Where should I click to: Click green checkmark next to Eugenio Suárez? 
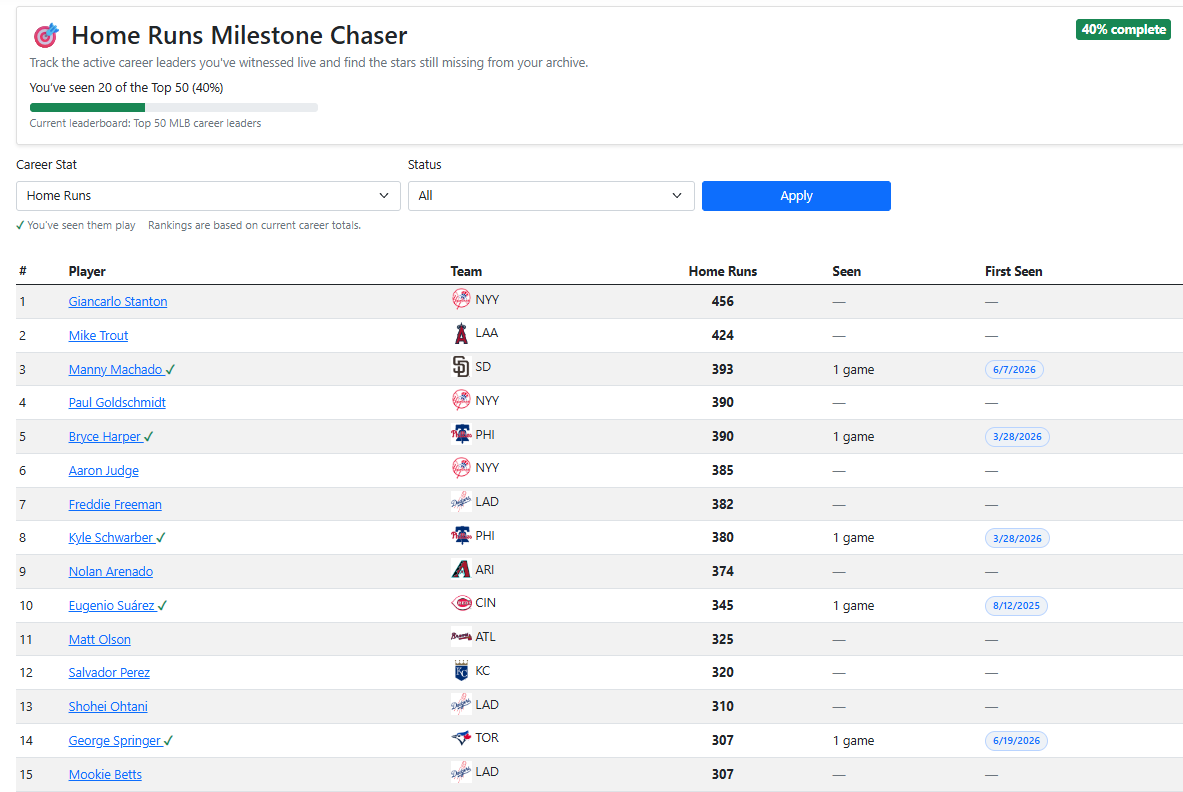point(162,606)
